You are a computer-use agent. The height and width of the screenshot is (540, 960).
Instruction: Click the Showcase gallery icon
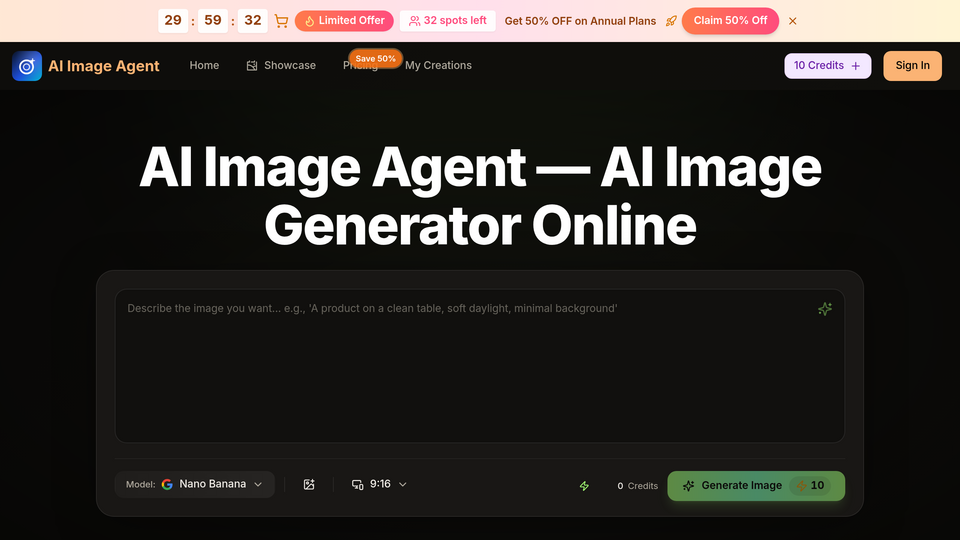pyautogui.click(x=252, y=66)
